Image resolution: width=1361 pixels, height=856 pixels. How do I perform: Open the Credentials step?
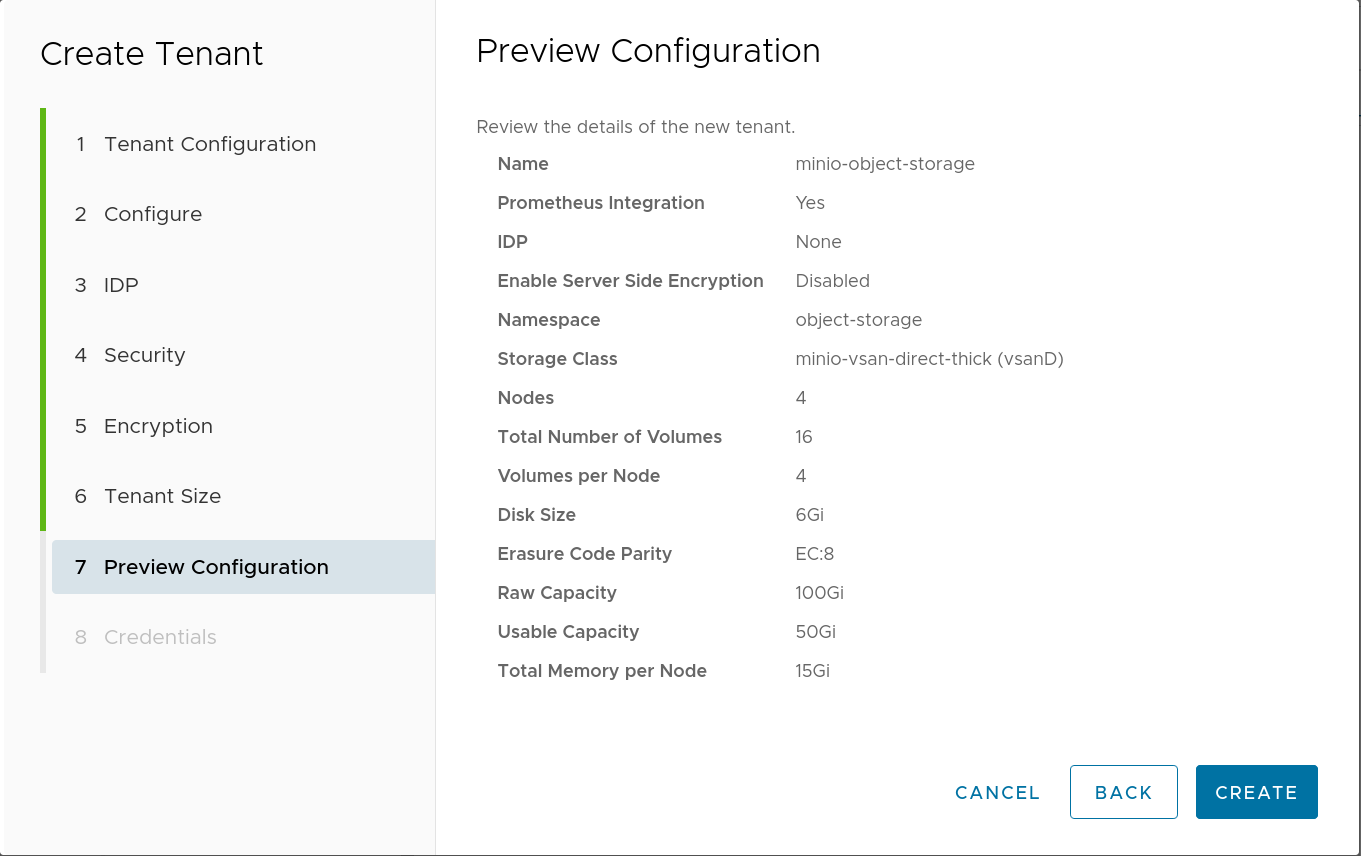(x=160, y=637)
